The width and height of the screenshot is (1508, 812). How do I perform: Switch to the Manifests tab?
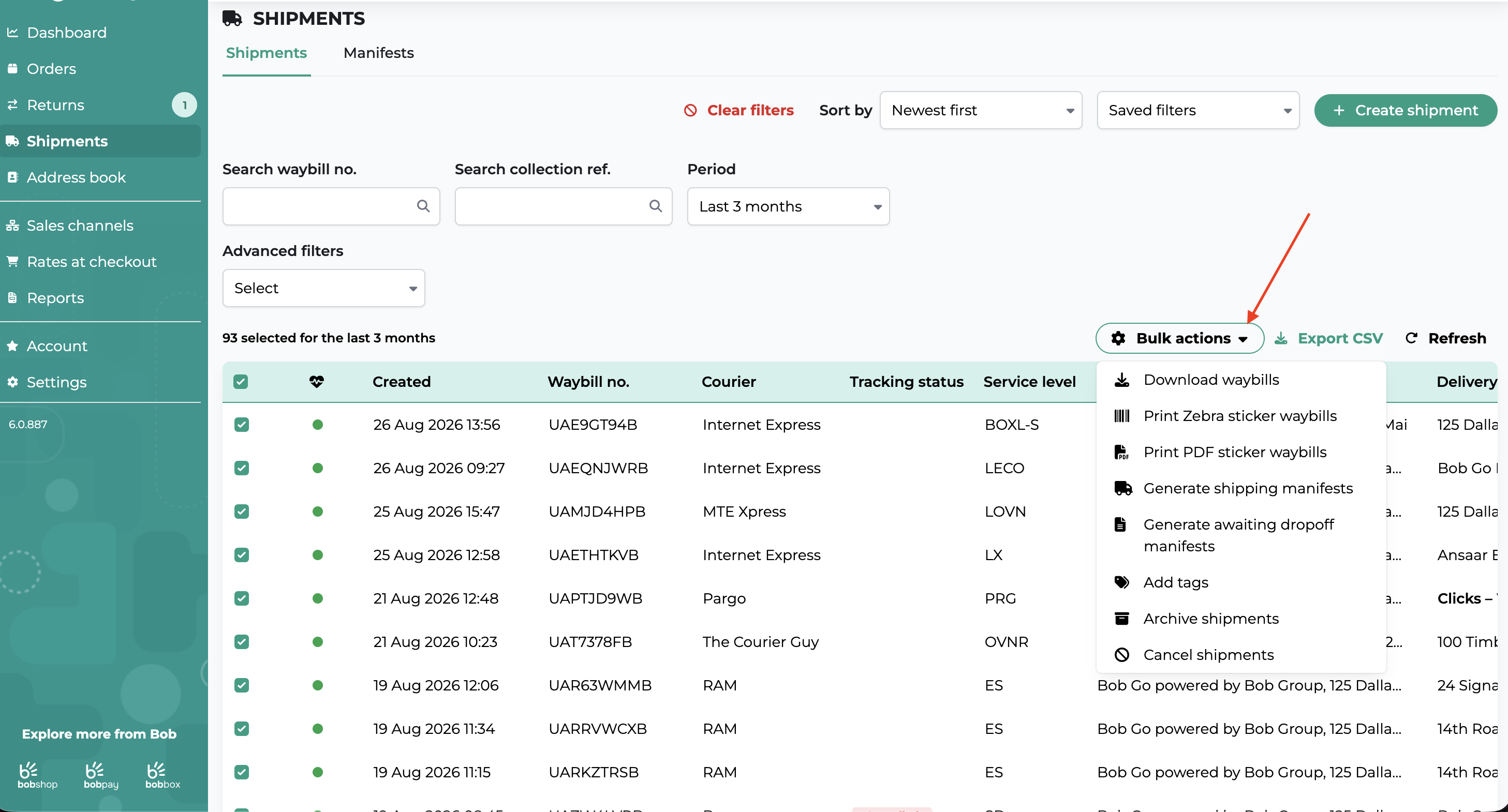tap(379, 53)
